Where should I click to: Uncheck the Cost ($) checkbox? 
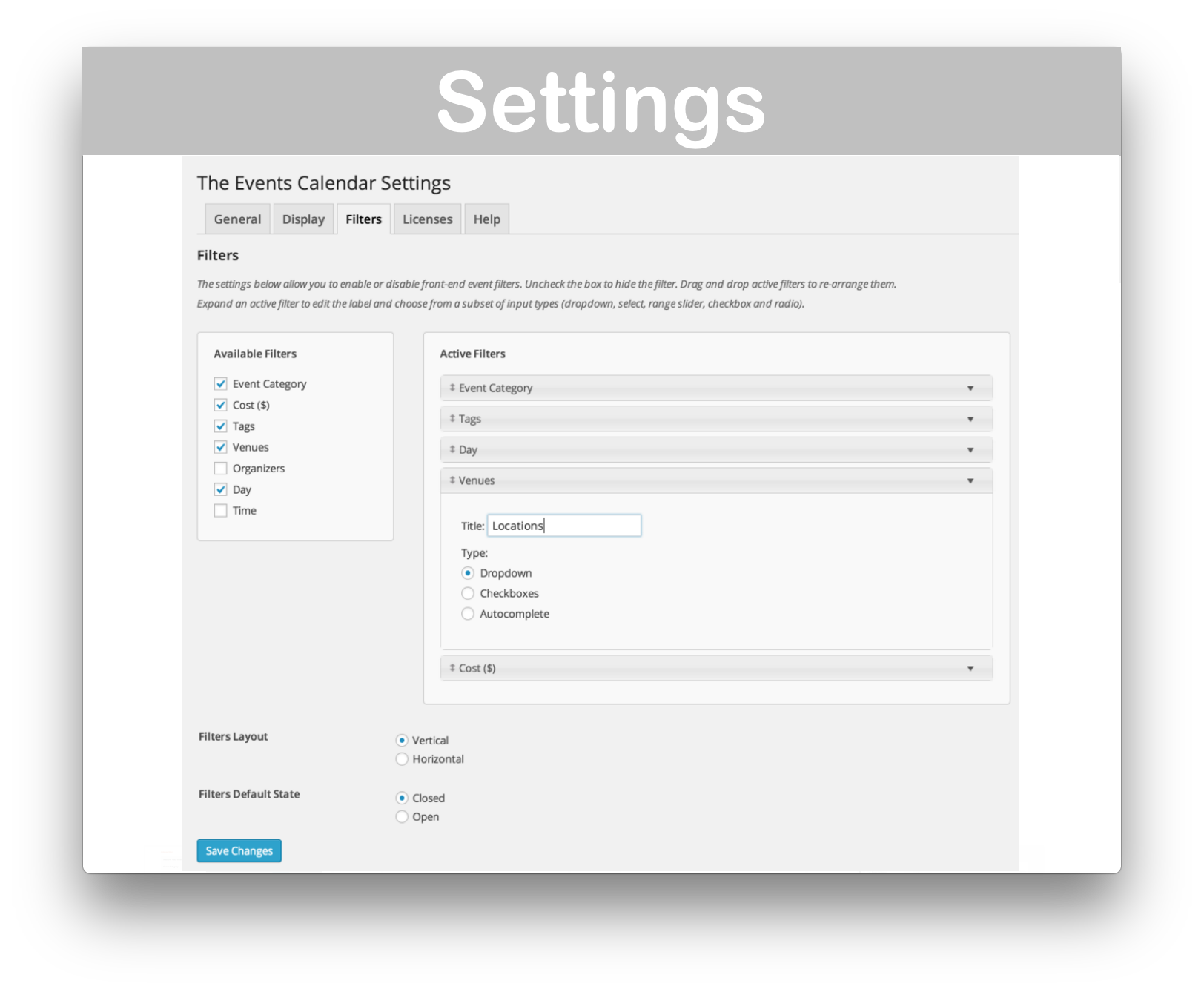coord(220,405)
